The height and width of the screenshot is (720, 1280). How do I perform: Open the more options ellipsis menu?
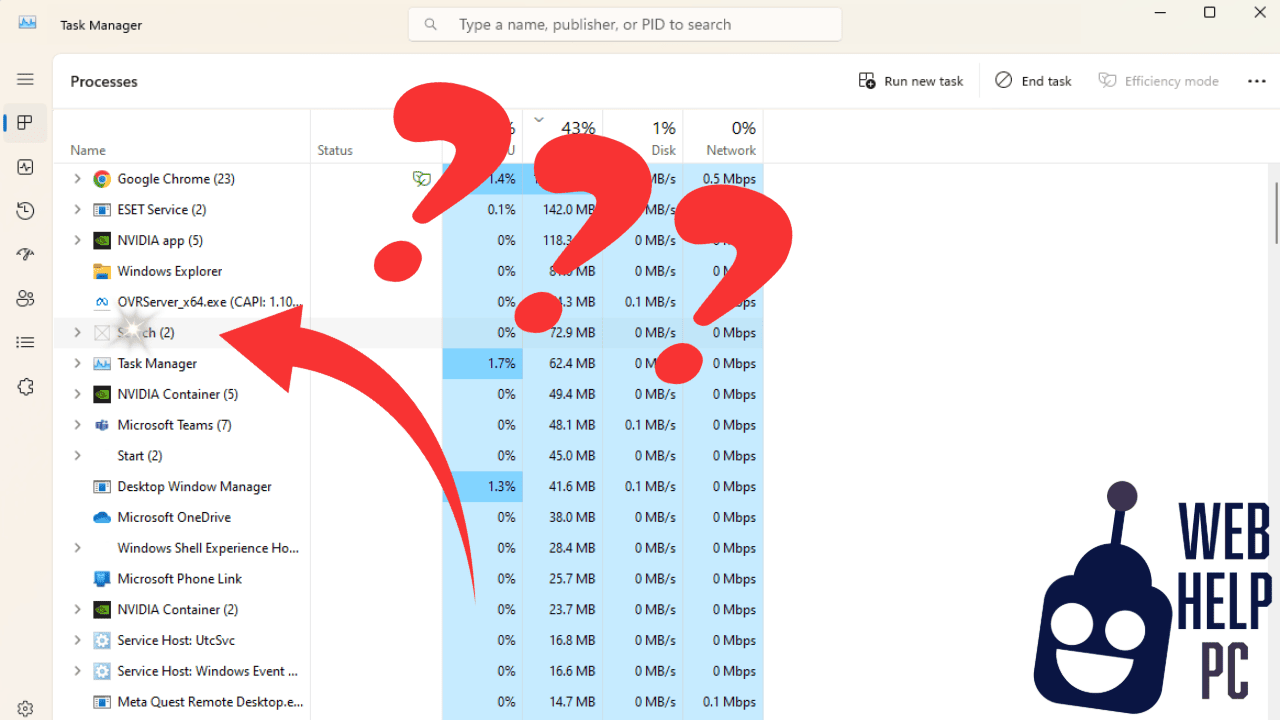(x=1257, y=81)
